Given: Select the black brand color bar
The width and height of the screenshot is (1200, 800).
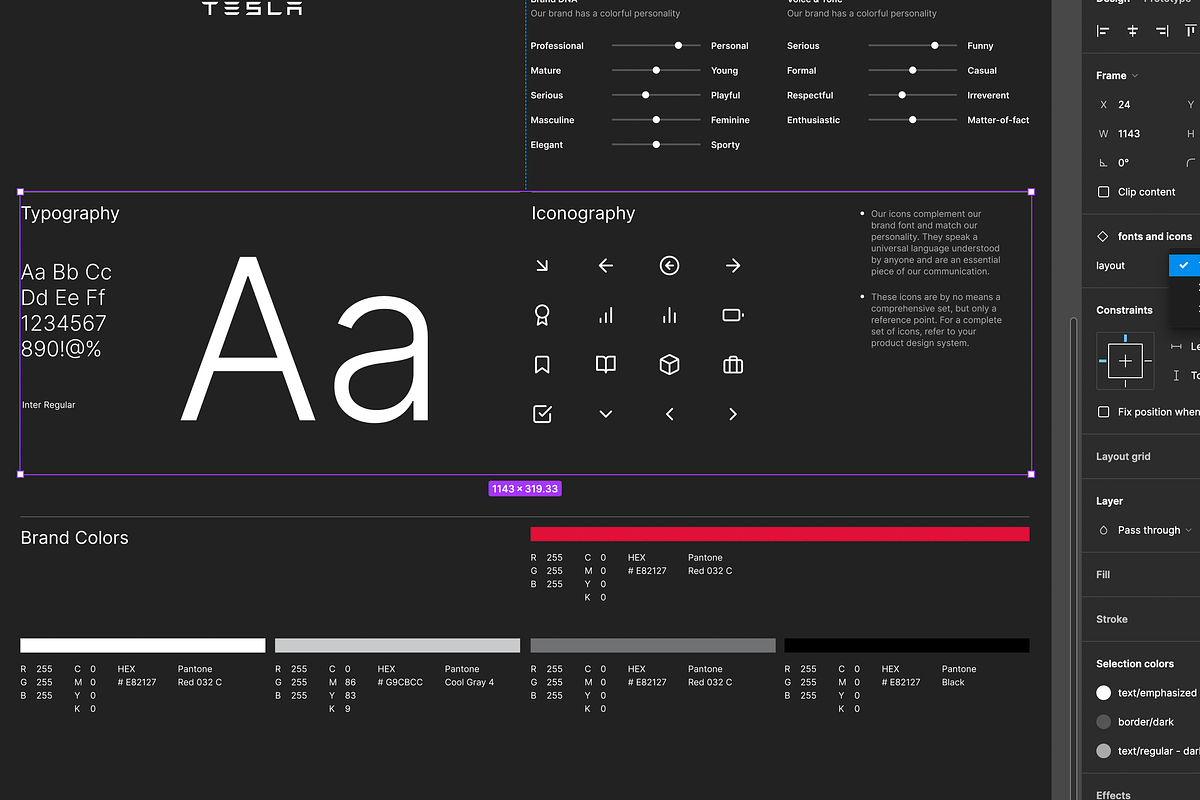Looking at the screenshot, I should coord(907,645).
